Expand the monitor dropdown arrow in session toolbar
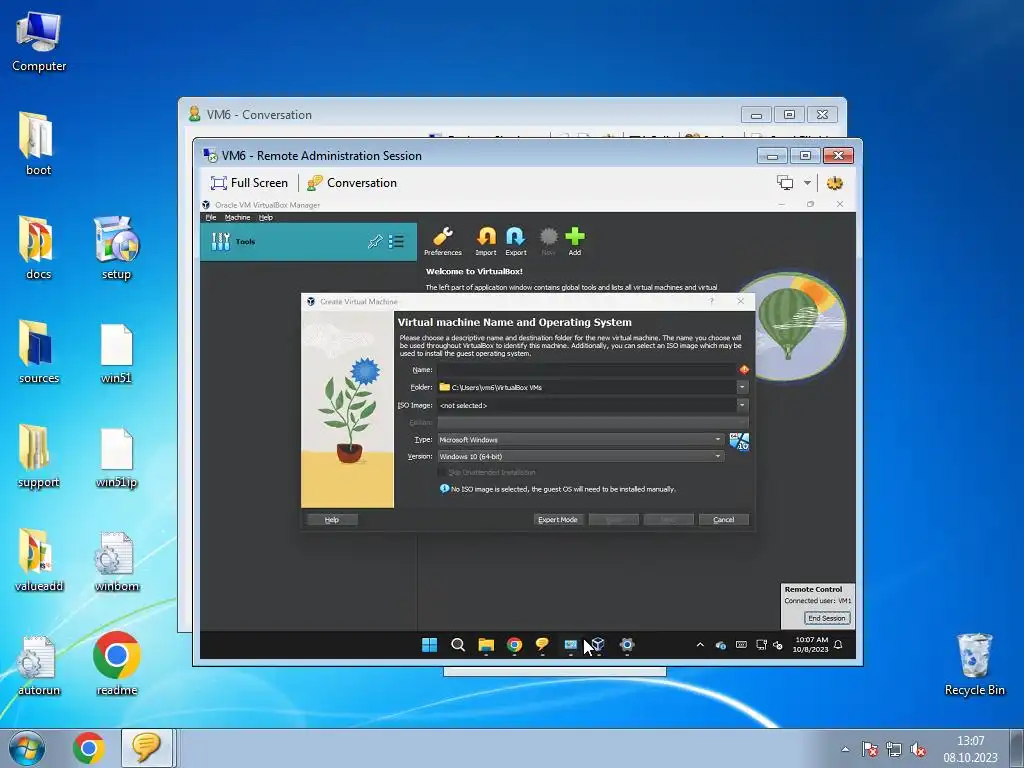This screenshot has height=768, width=1024. click(807, 183)
